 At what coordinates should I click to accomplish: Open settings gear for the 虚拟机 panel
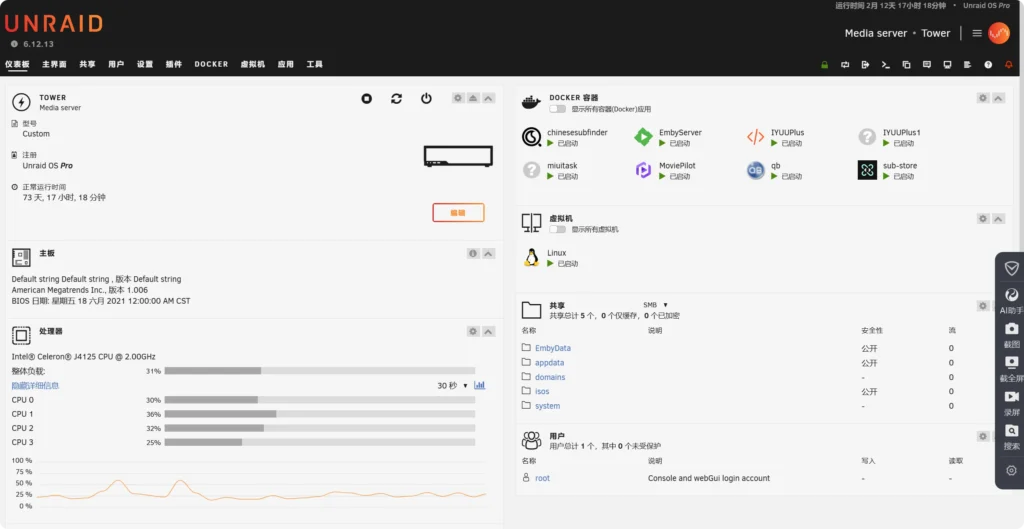tap(983, 219)
